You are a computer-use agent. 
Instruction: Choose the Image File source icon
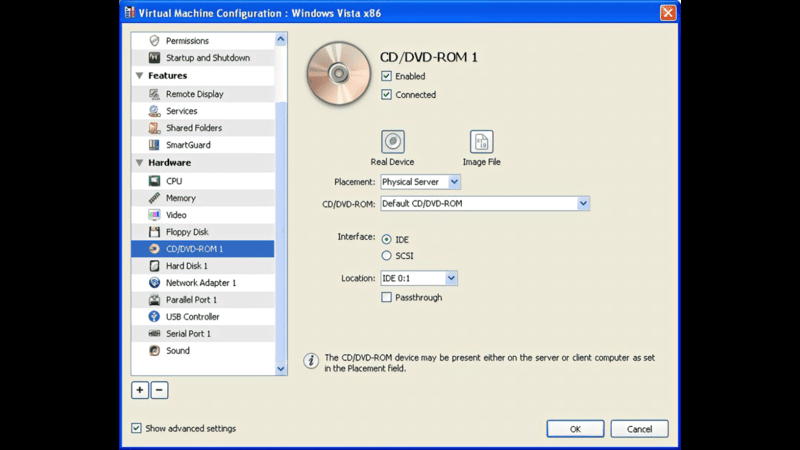pyautogui.click(x=482, y=141)
